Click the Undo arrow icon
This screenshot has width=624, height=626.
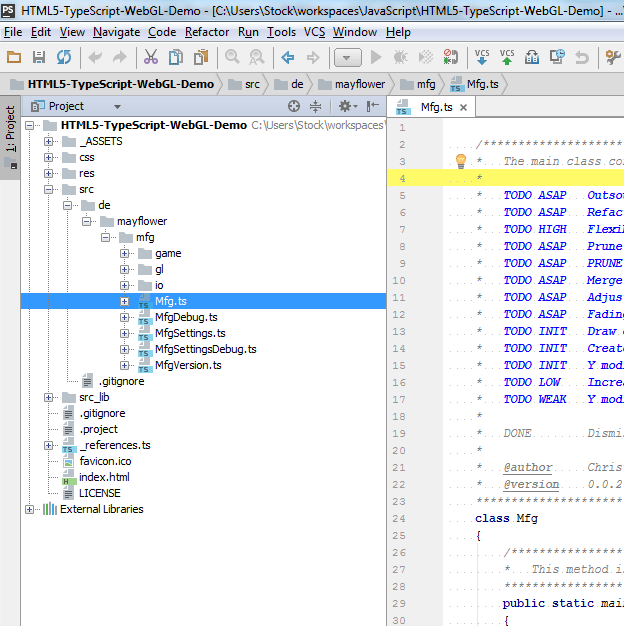(x=95, y=57)
